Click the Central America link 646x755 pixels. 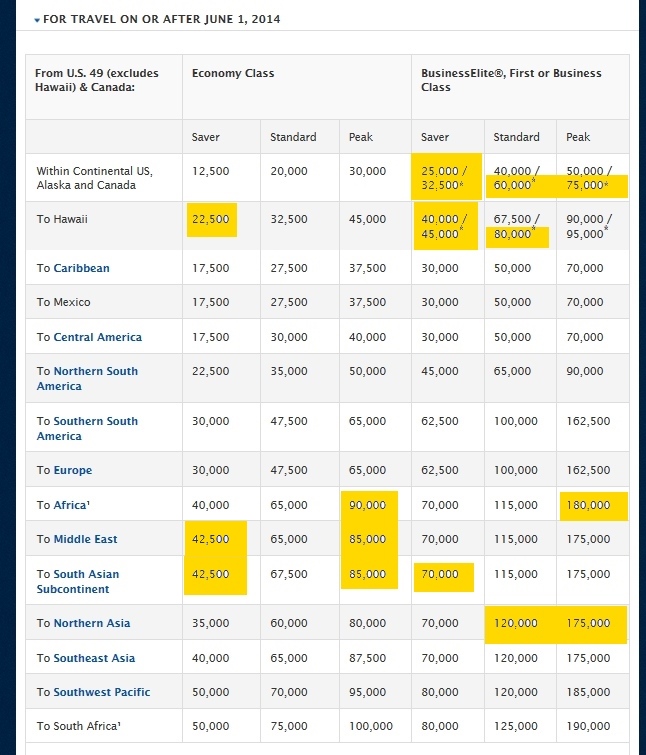pos(97,337)
